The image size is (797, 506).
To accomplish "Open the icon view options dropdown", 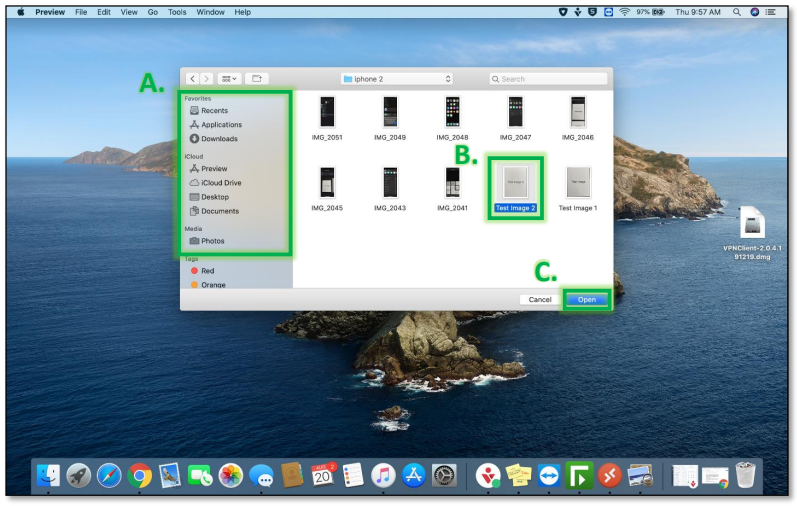I will [228, 78].
